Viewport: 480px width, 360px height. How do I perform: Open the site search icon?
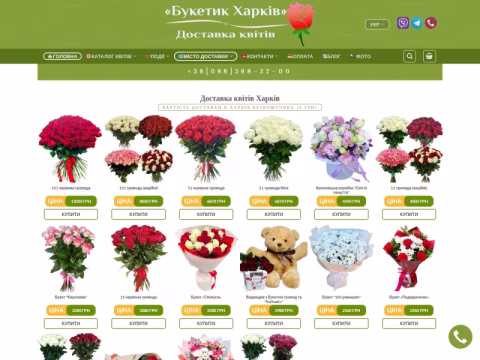[409, 56]
